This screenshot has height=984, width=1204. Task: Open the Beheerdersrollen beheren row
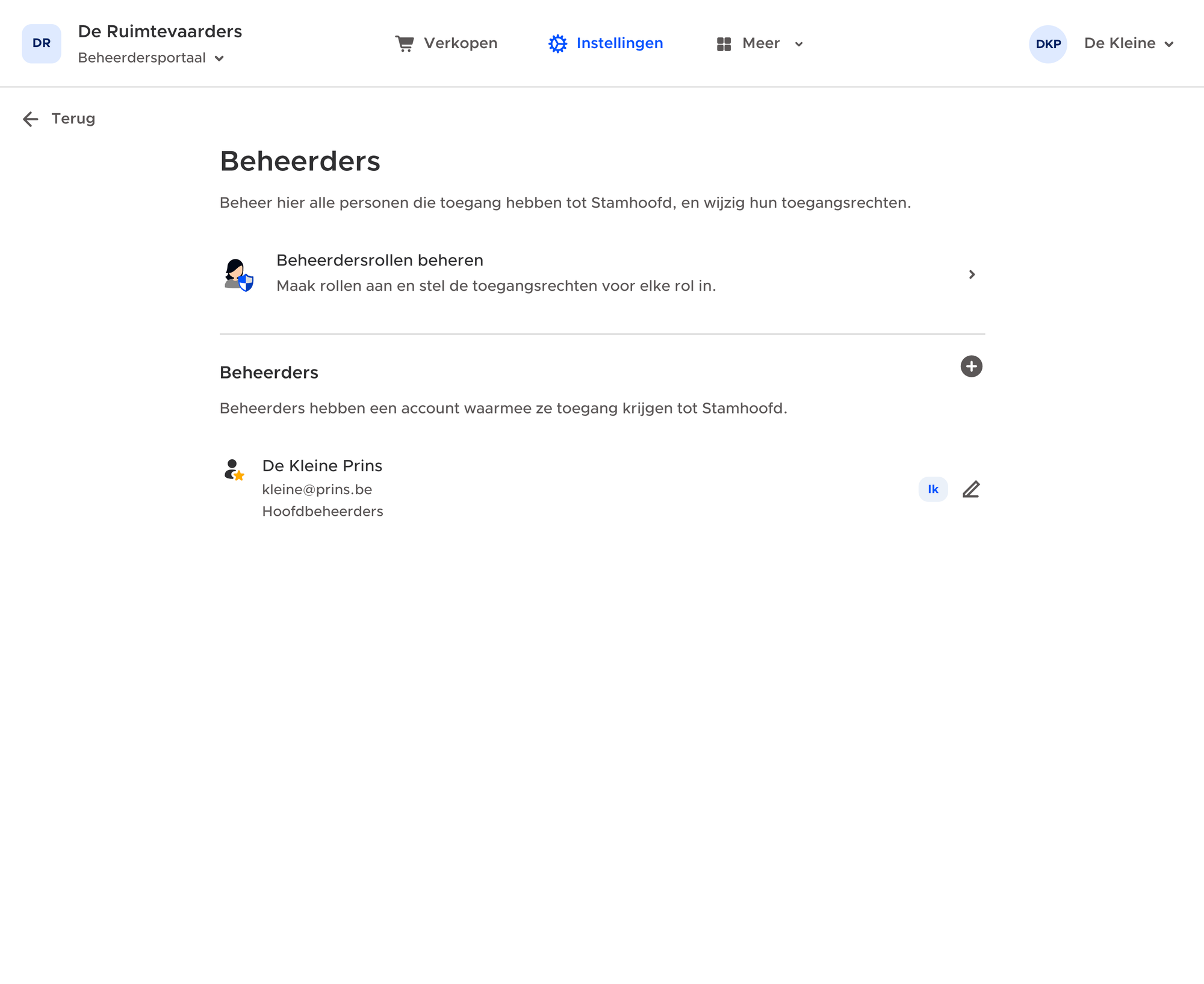click(602, 274)
